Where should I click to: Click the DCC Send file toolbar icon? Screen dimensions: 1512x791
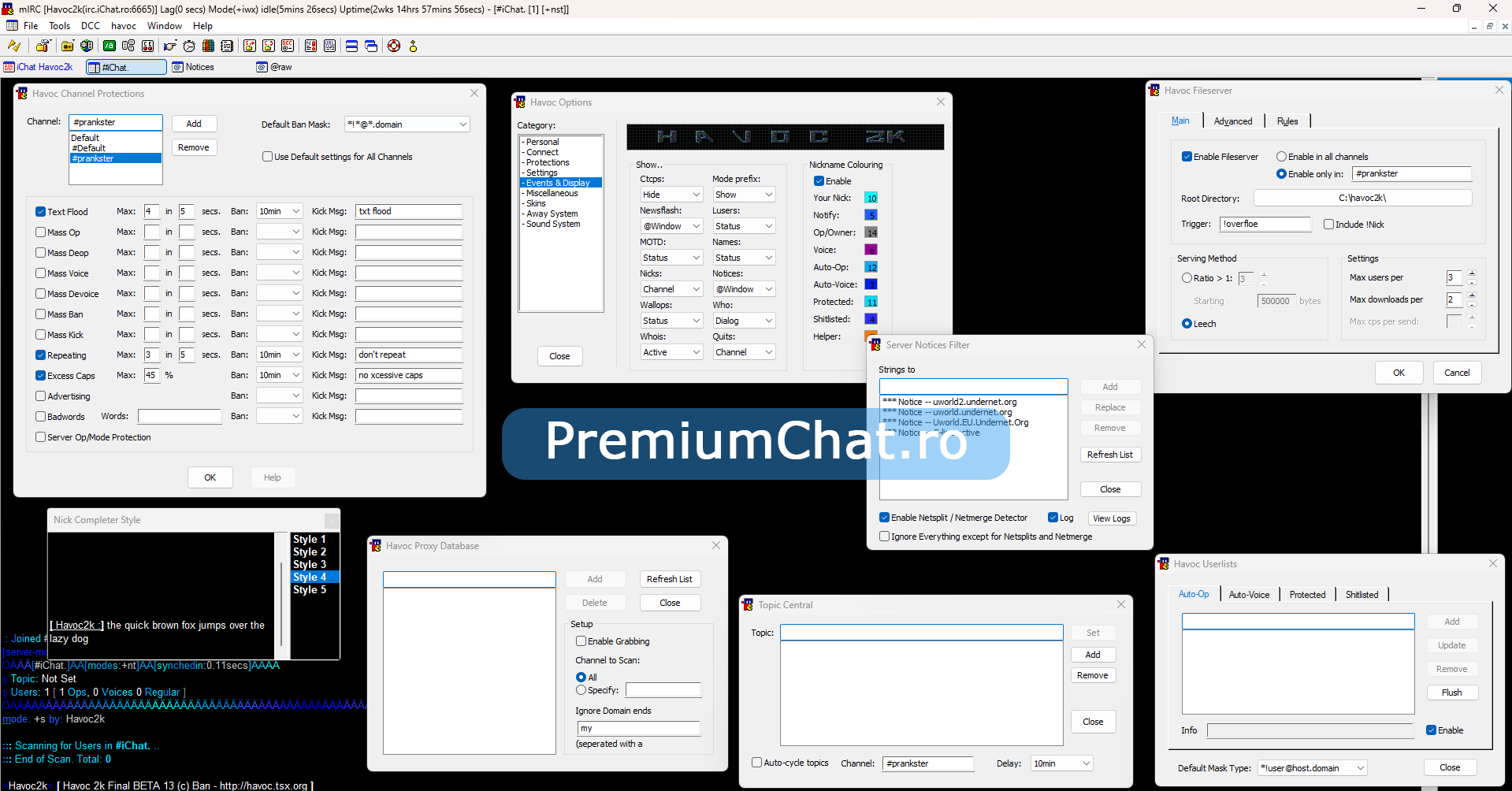[250, 46]
